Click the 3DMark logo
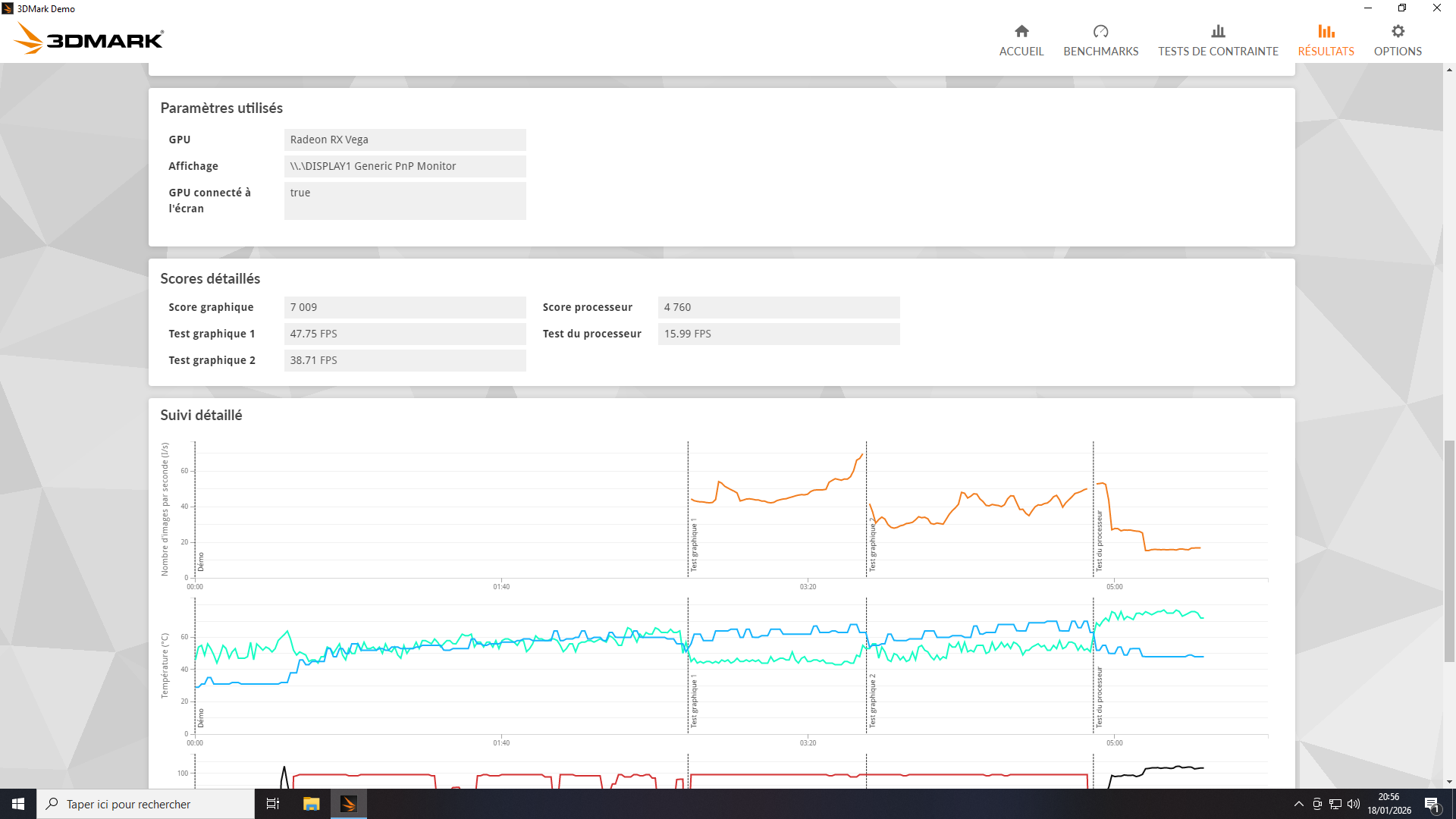 (x=89, y=38)
